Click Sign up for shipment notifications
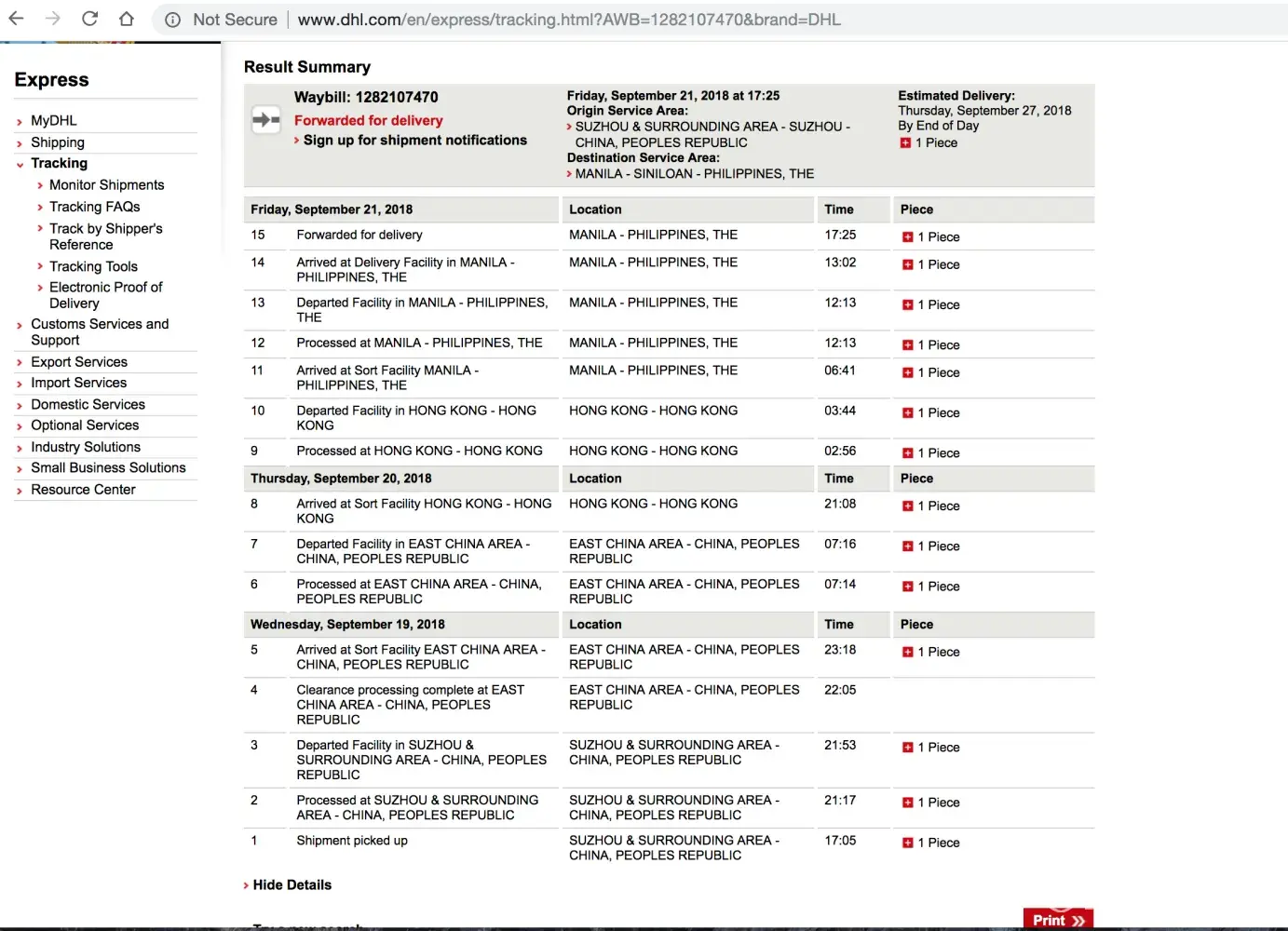Image resolution: width=1288 pixels, height=931 pixels. click(415, 141)
